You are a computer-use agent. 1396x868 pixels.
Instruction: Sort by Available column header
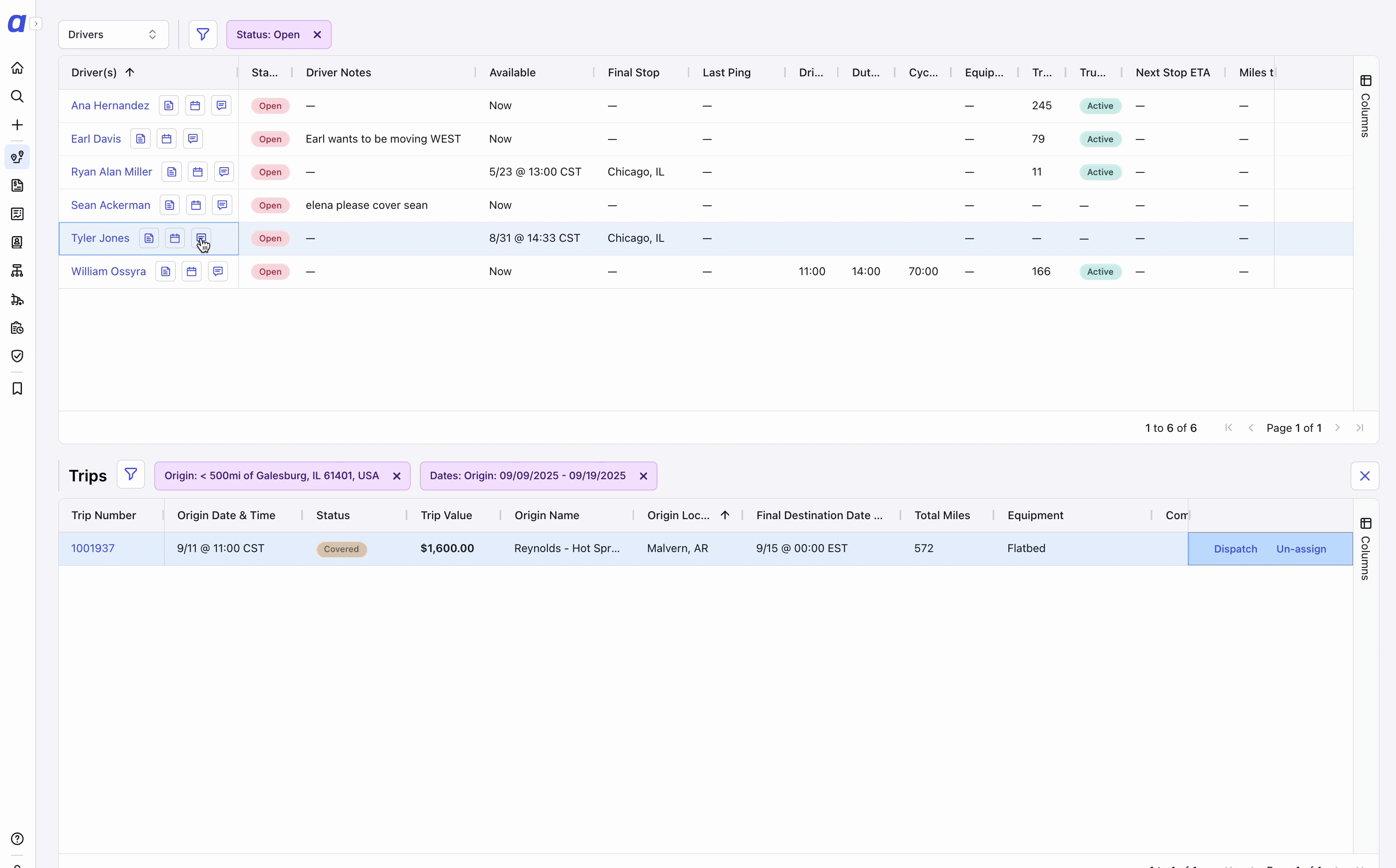click(512, 72)
